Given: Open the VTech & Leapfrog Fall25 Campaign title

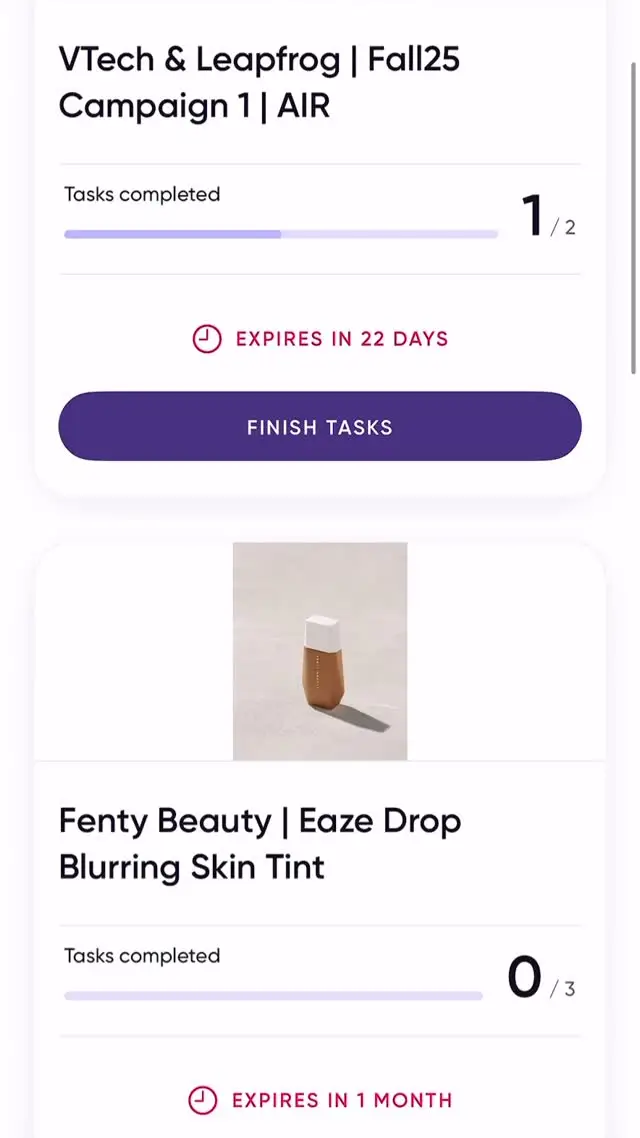Looking at the screenshot, I should click(x=259, y=83).
